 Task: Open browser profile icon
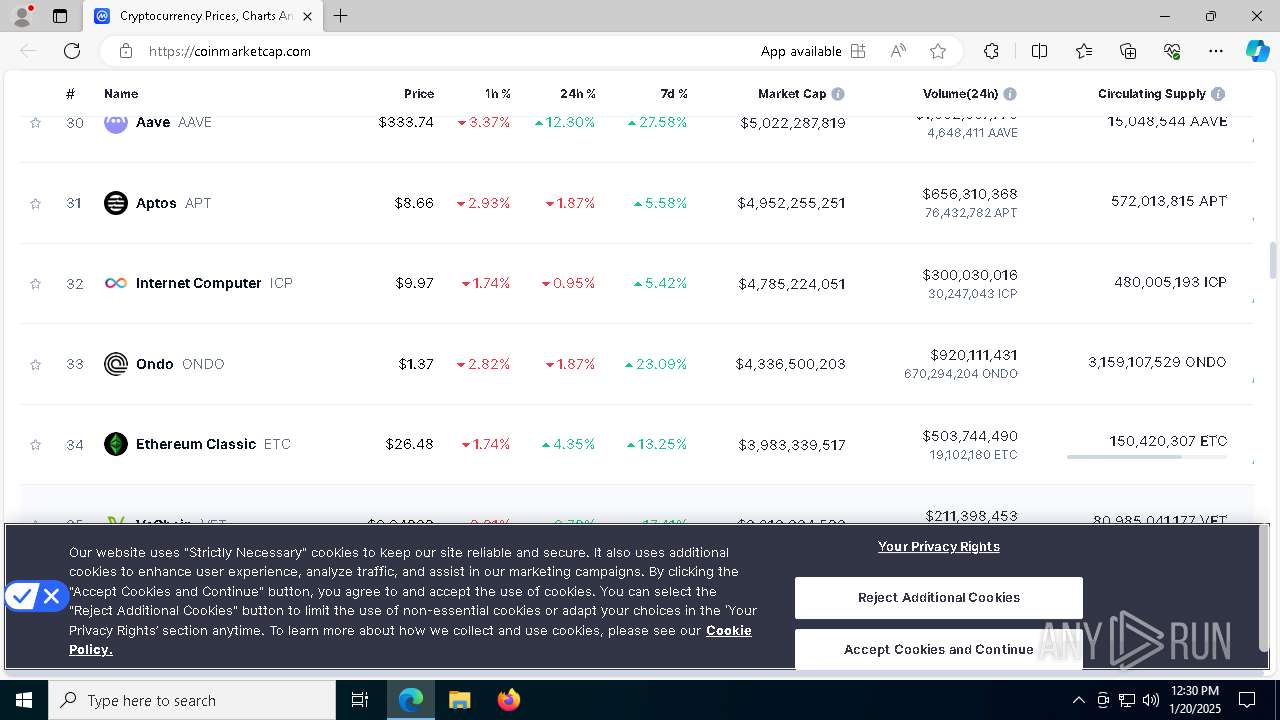click(22, 16)
